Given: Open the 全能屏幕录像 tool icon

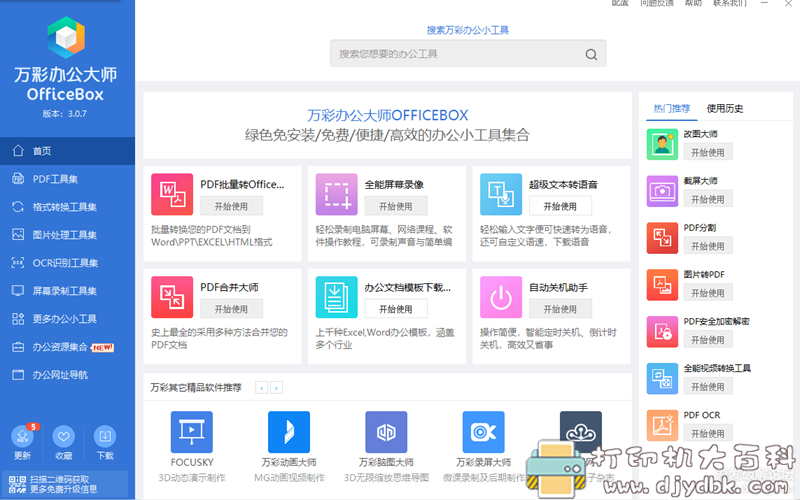Looking at the screenshot, I should point(336,194).
